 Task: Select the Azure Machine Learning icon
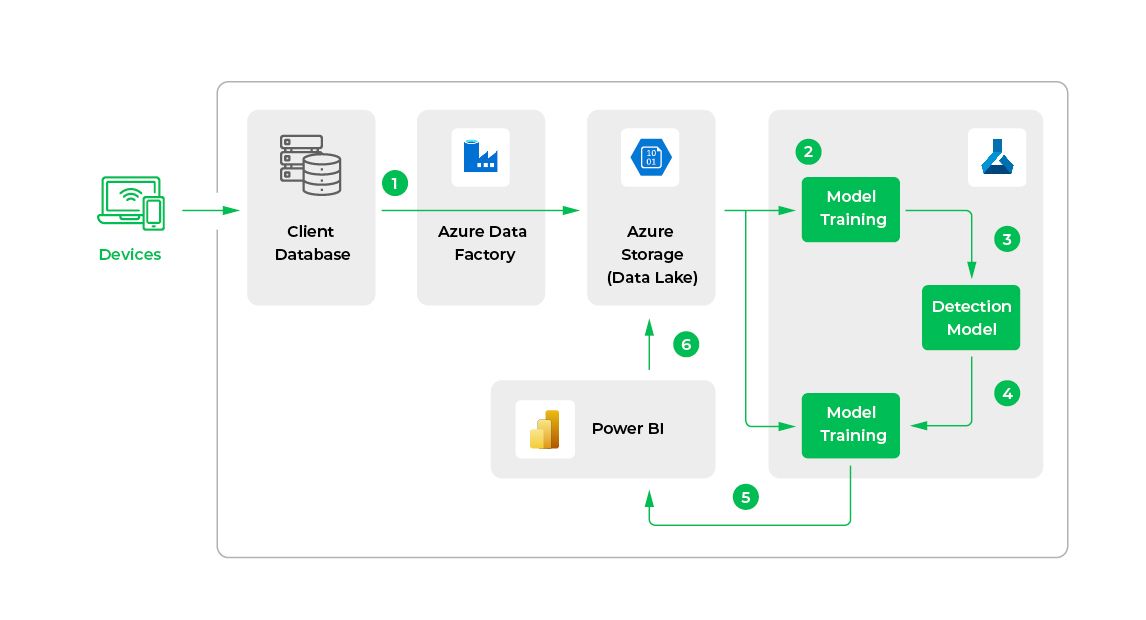click(997, 157)
